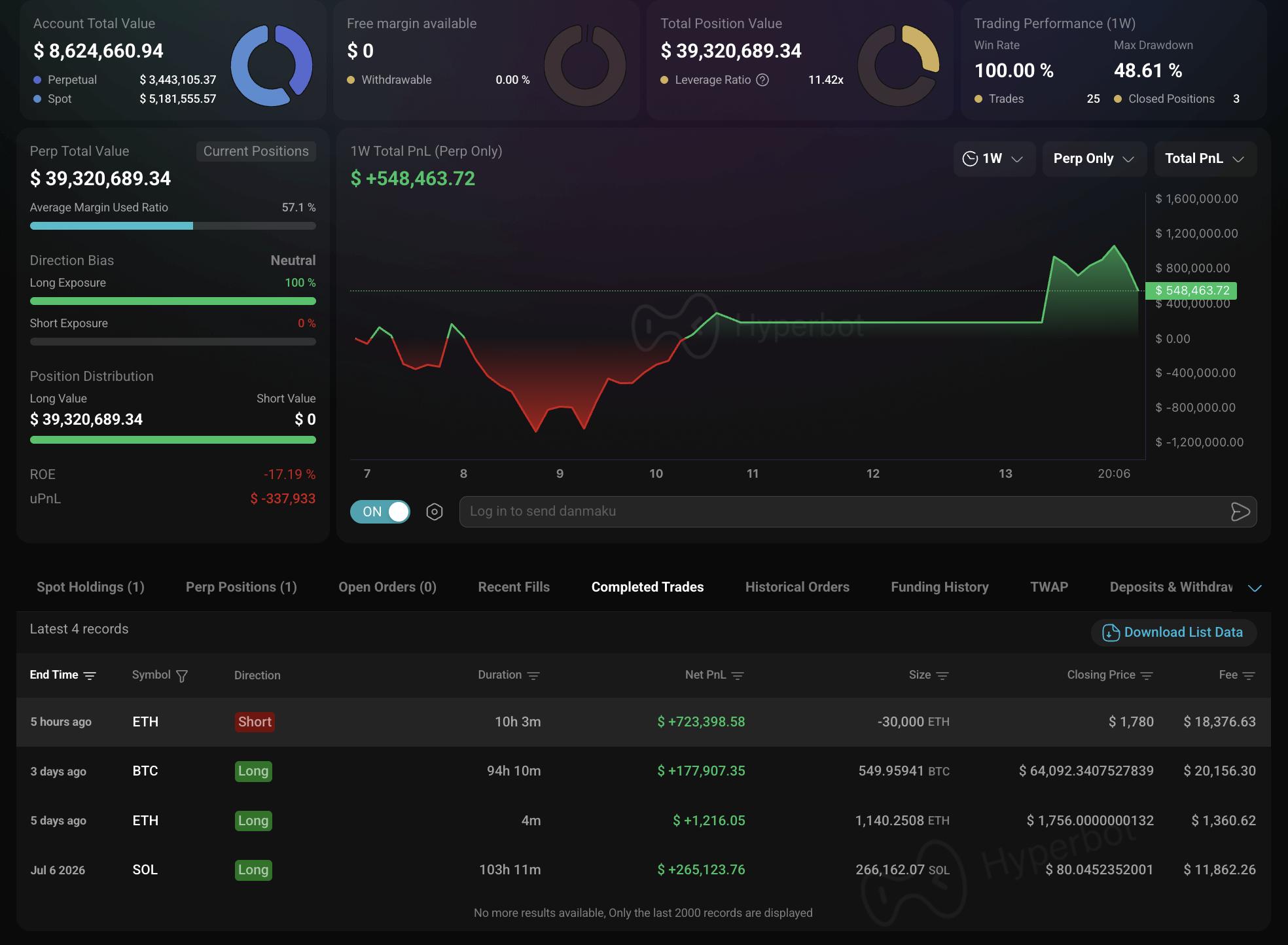The image size is (1288, 945).
Task: Sort by Duration column icon
Action: tap(533, 675)
